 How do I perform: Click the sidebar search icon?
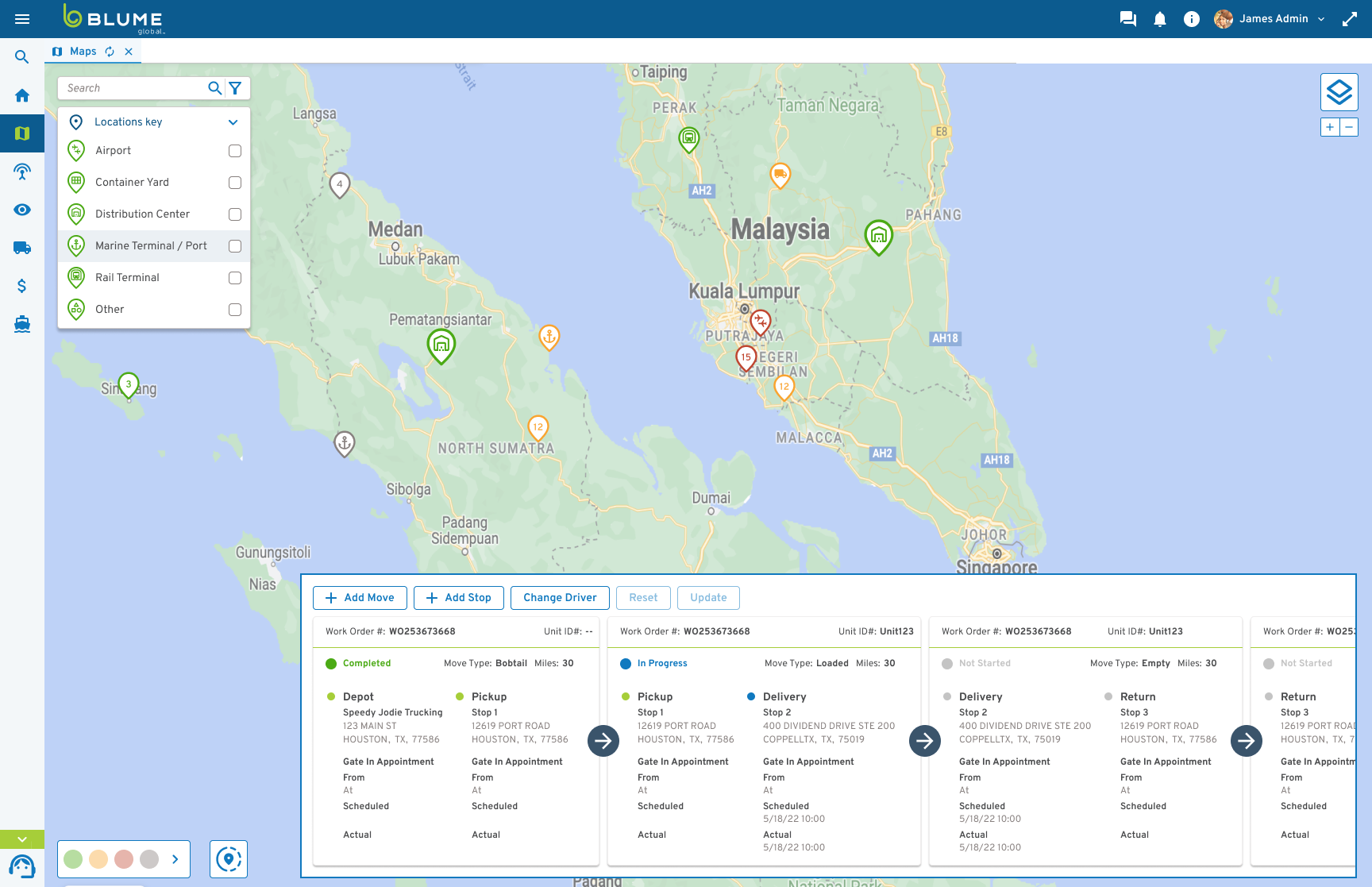pyautogui.click(x=22, y=57)
